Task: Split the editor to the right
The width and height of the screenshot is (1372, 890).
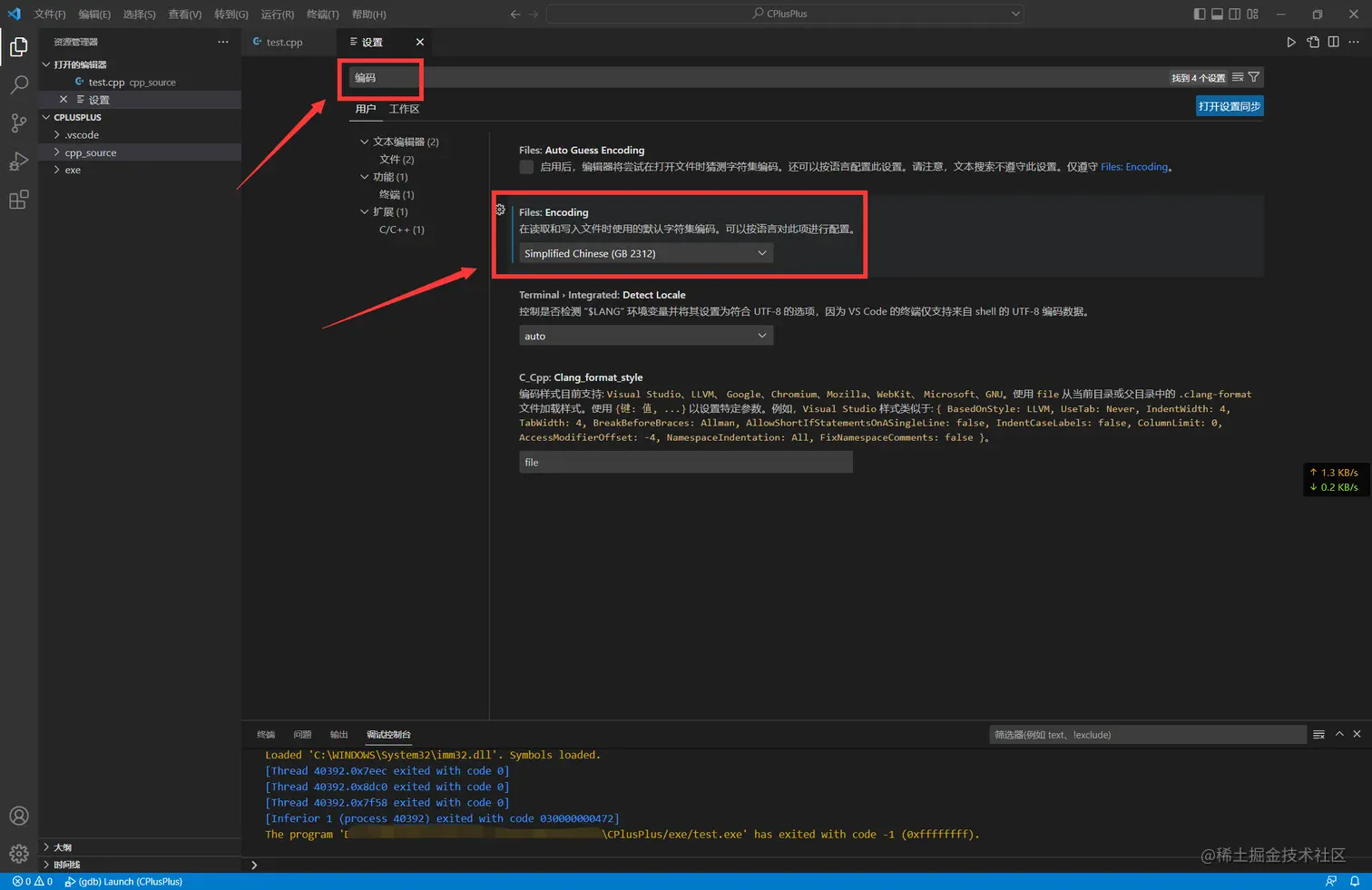Action: [1333, 42]
